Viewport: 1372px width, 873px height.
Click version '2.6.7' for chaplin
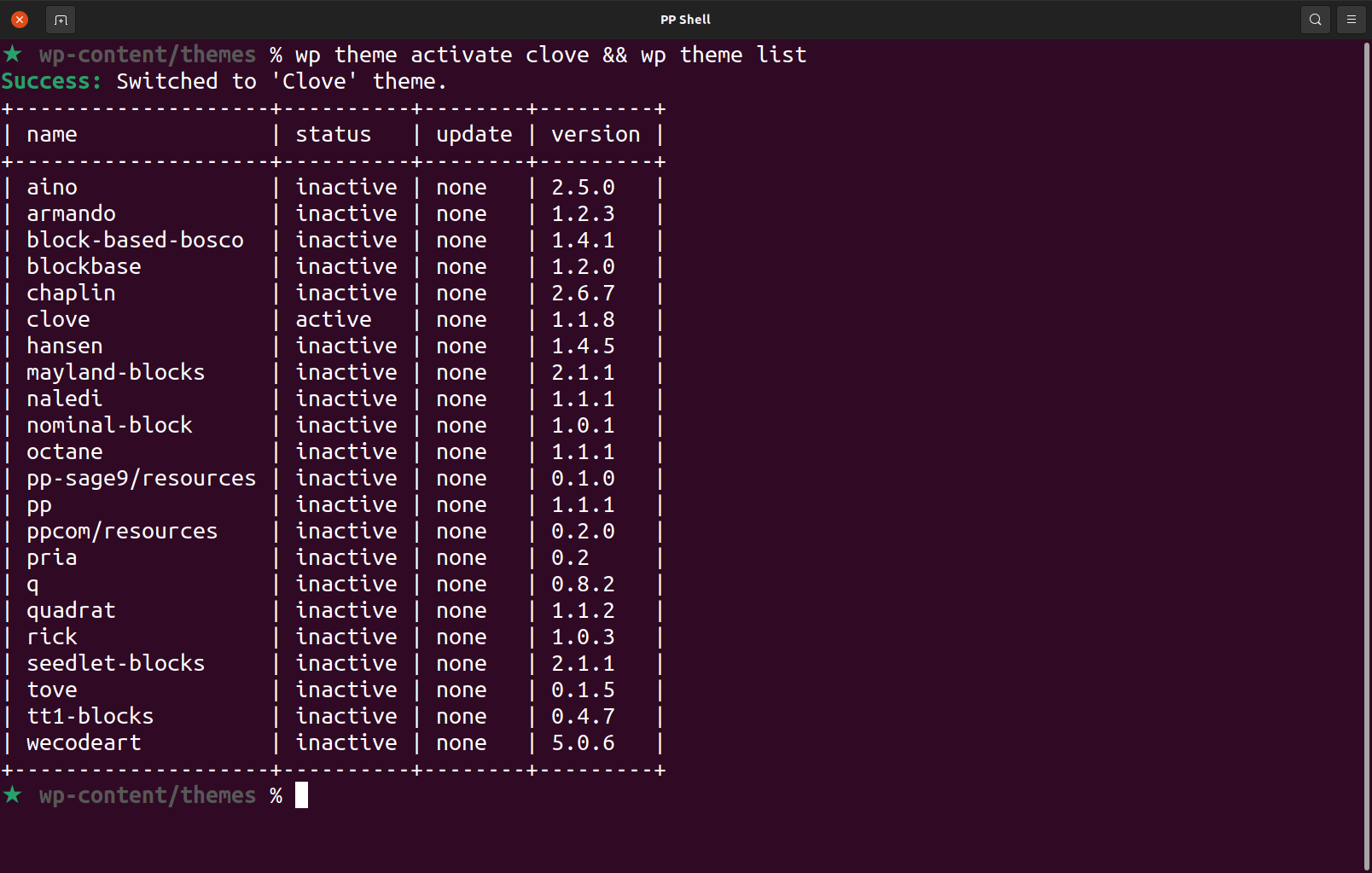click(x=583, y=293)
